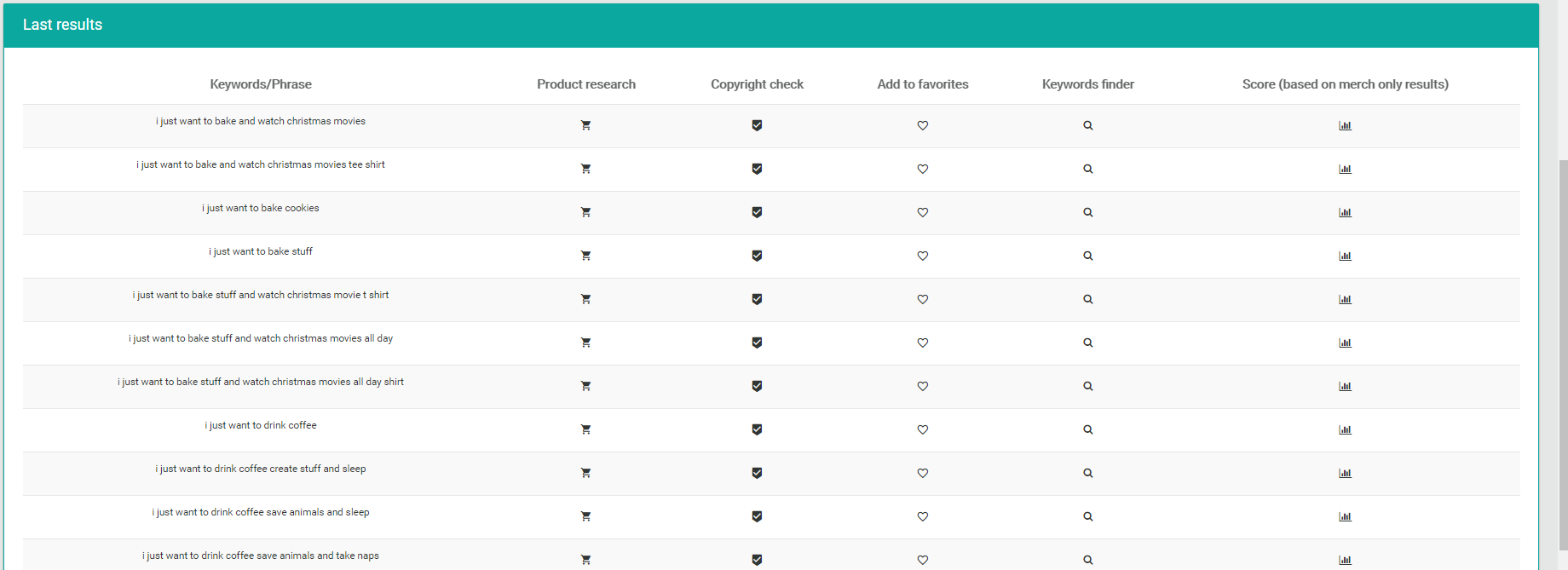Viewport: 1568px width, 570px height.
Task: Favorite 'i just want to bake and watch christmas movies'
Action: point(922,125)
